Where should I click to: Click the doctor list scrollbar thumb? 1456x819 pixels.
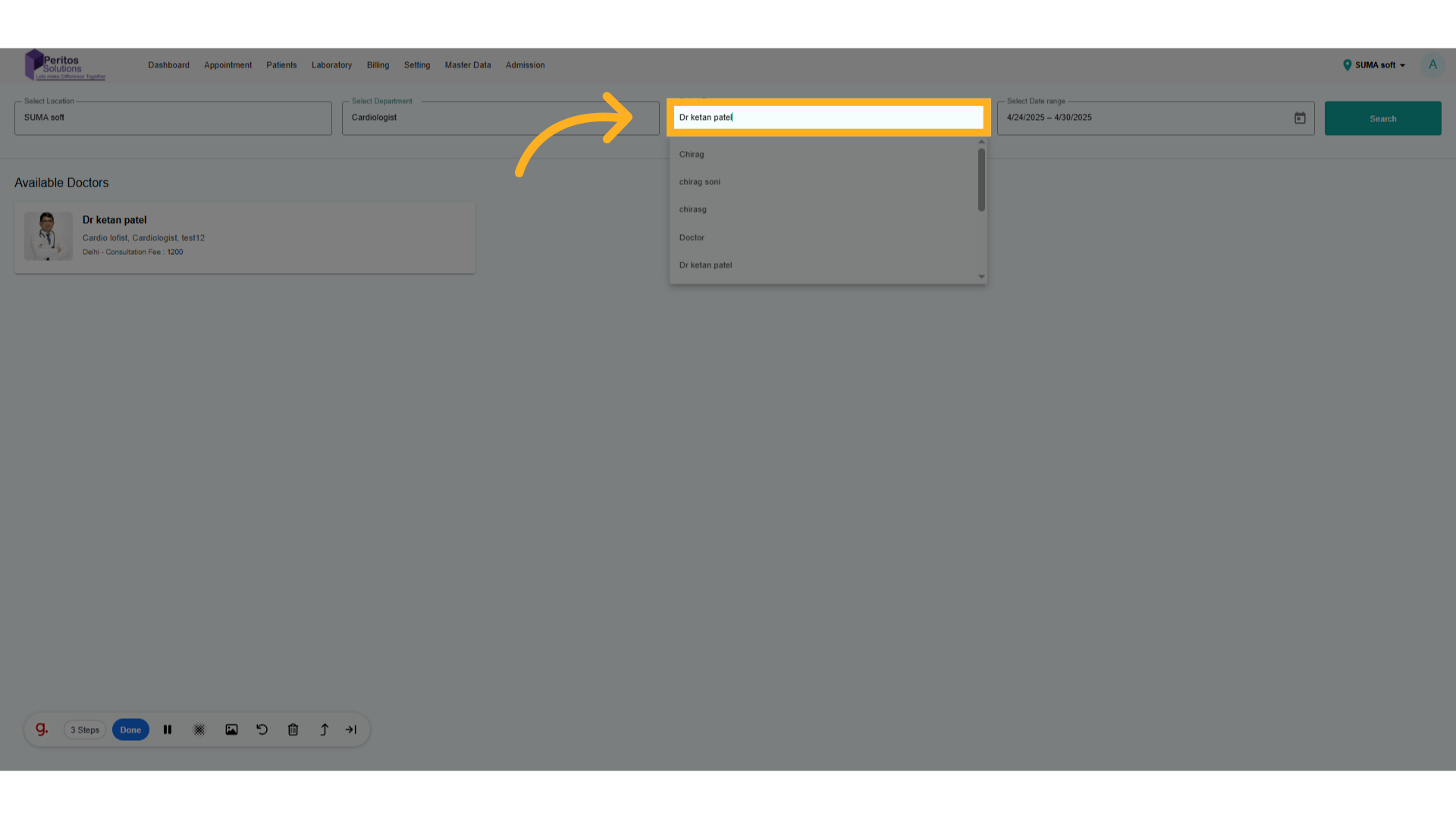981,180
